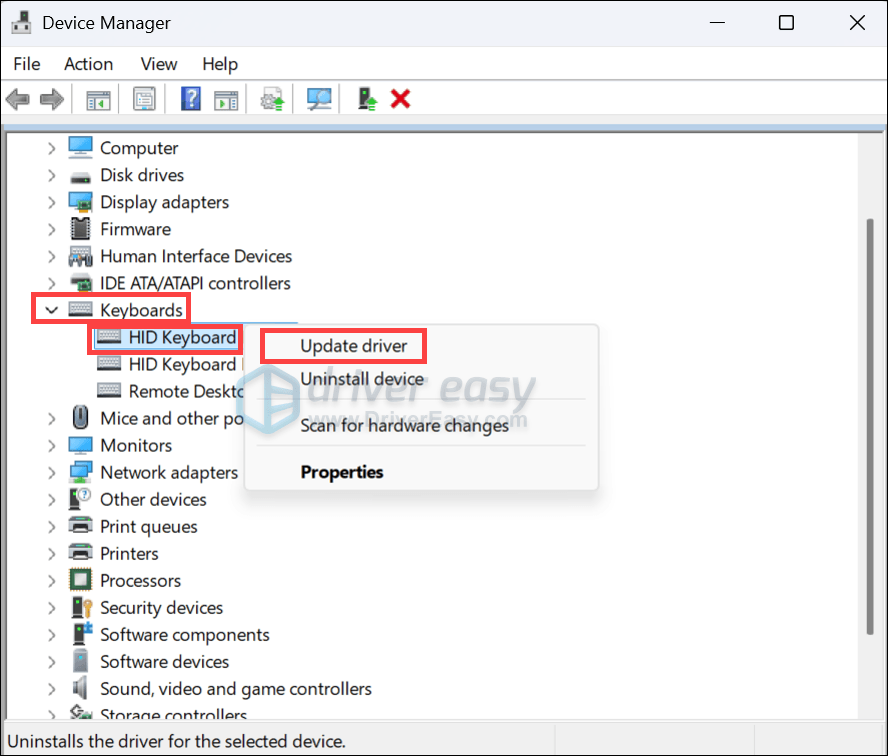Click Show/Hide console tree toolbar icon
This screenshot has width=888, height=756.
click(98, 100)
